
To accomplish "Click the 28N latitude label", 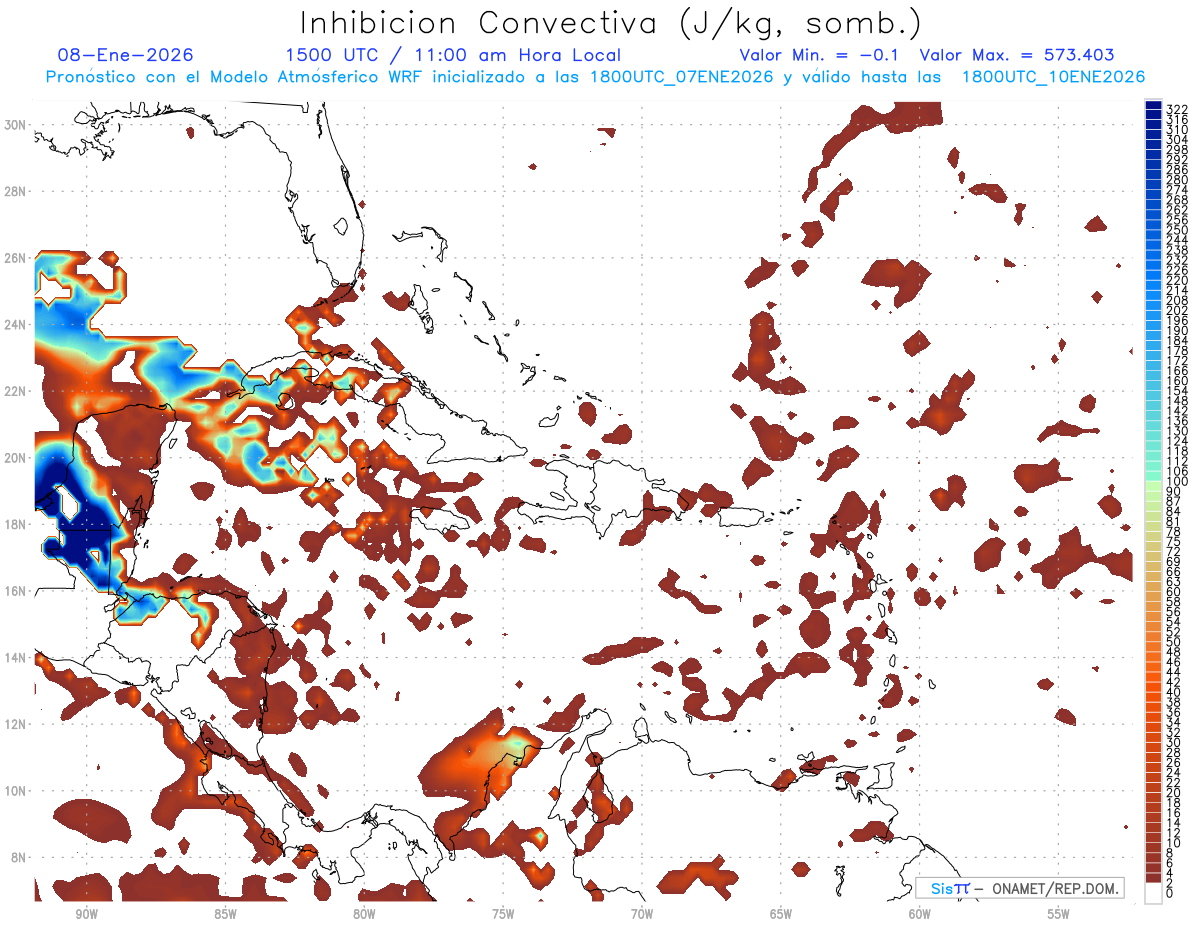I will pos(17,191).
